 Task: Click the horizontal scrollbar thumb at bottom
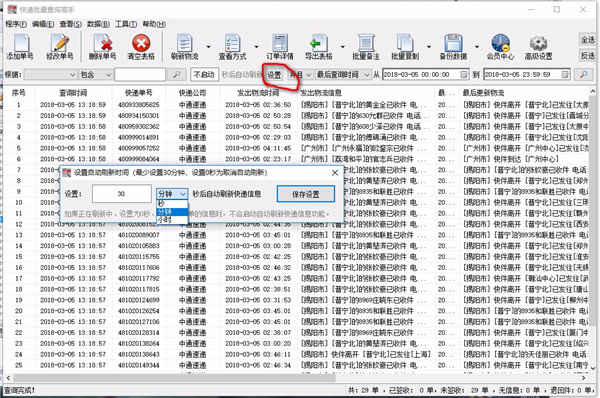coord(174,378)
